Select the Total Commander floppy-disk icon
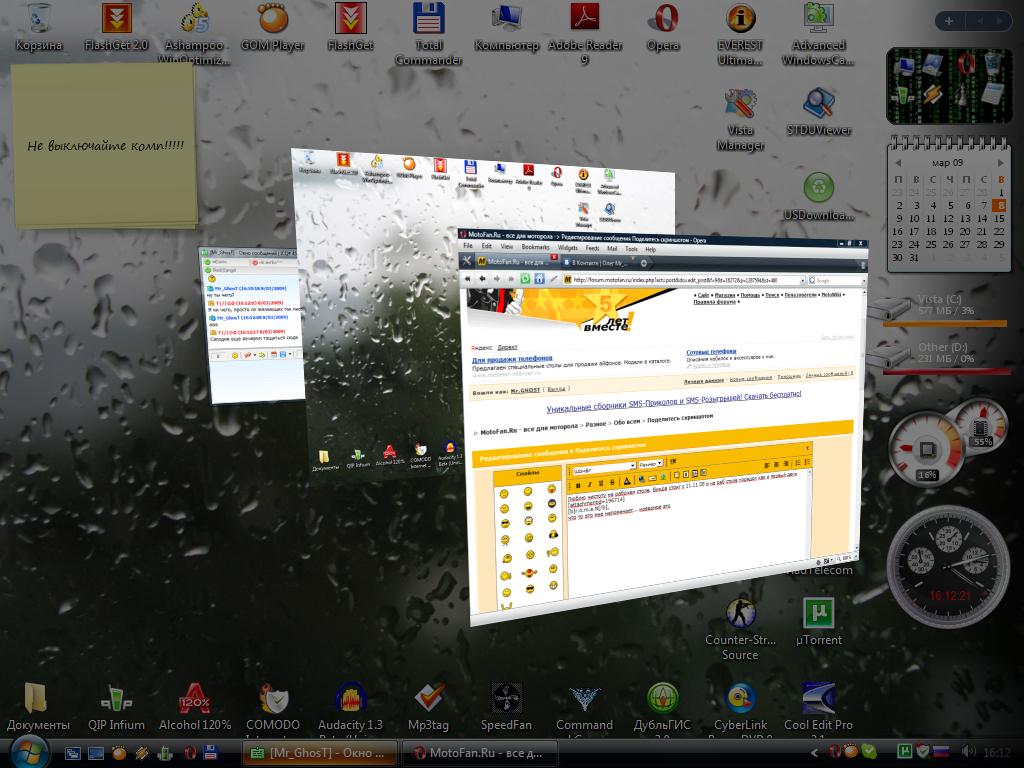Image resolution: width=1024 pixels, height=768 pixels. pyautogui.click(x=428, y=33)
